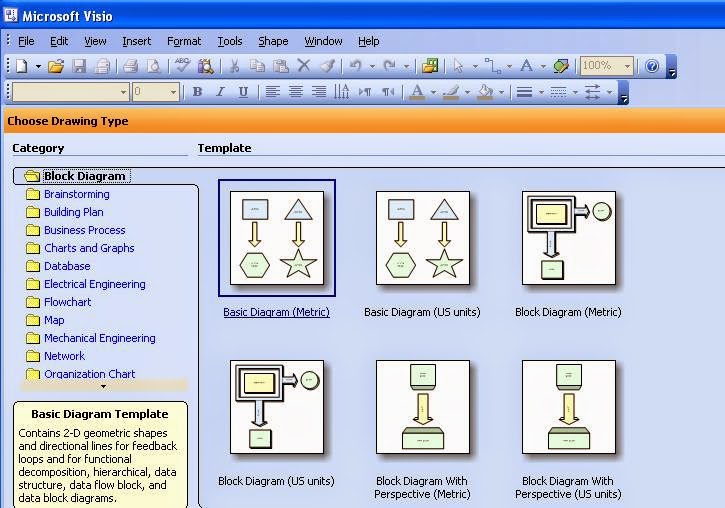
Task: Open the New drawing dropdown arrow
Action: (38, 67)
